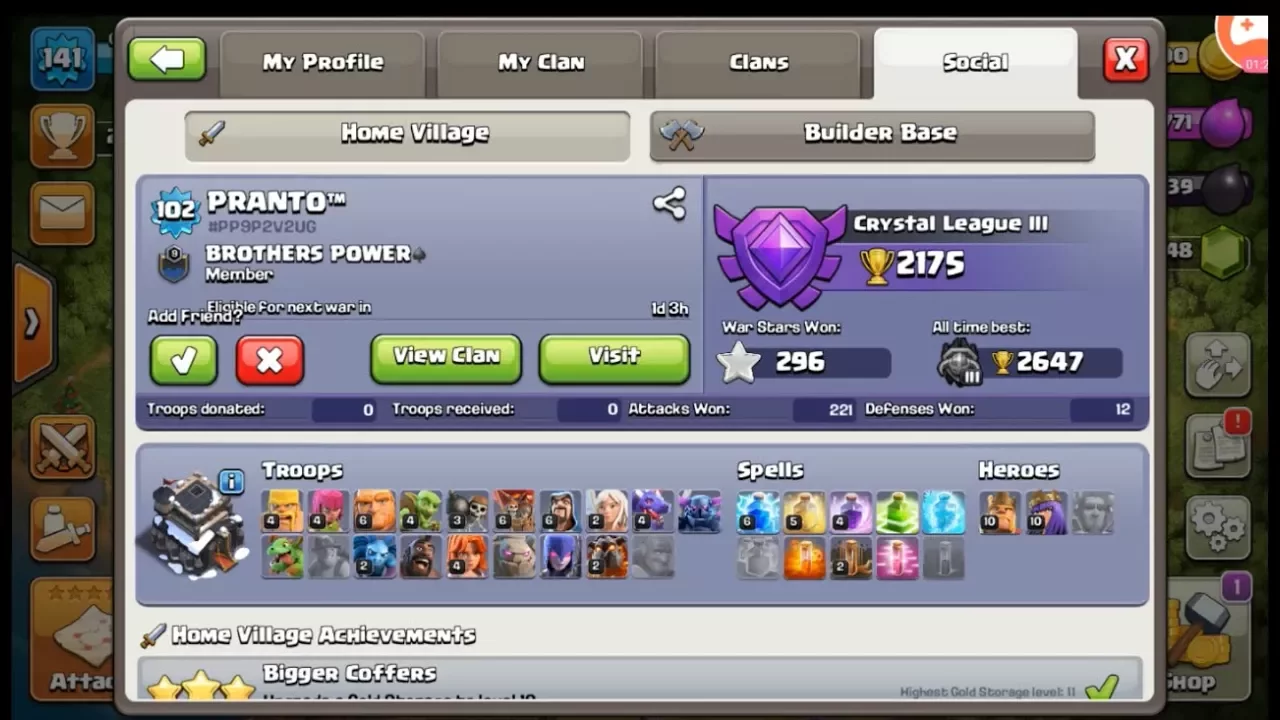Image resolution: width=1280 pixels, height=720 pixels.
Task: Tap the share icon beside PRANTO's name
Action: [x=669, y=204]
